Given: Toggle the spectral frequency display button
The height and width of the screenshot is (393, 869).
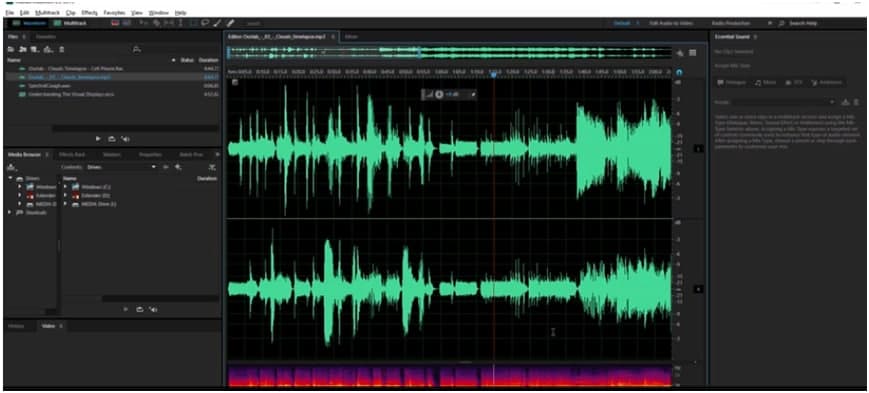Looking at the screenshot, I should tap(115, 23).
